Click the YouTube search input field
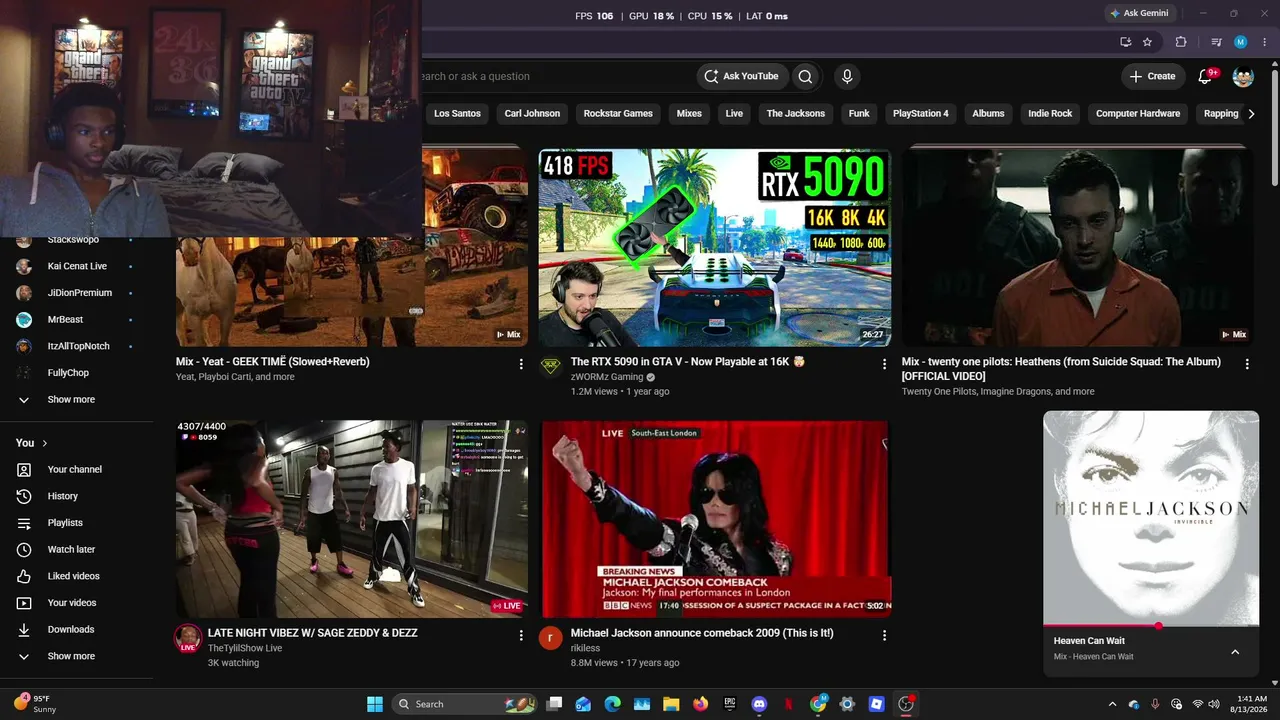The image size is (1280, 720). click(555, 76)
